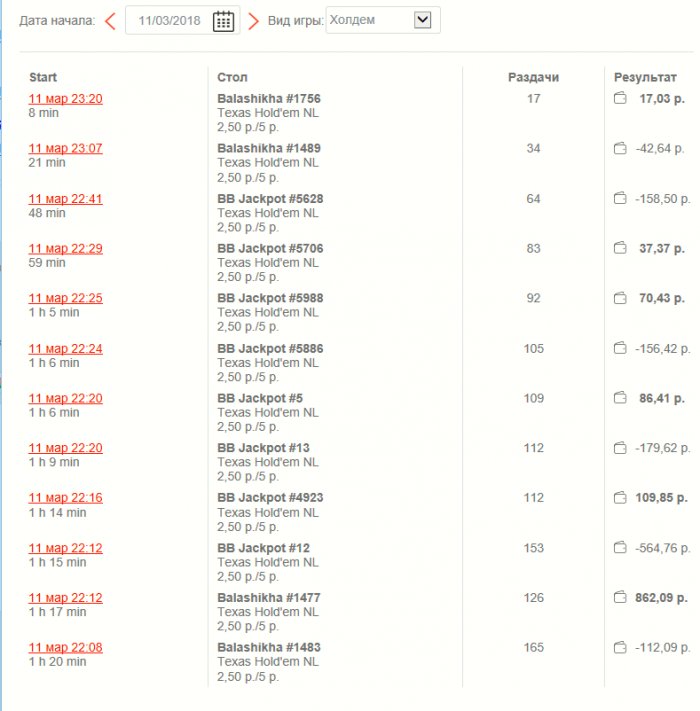Open session link 11 мар 22:41
The height and width of the screenshot is (711, 700).
pyautogui.click(x=65, y=199)
